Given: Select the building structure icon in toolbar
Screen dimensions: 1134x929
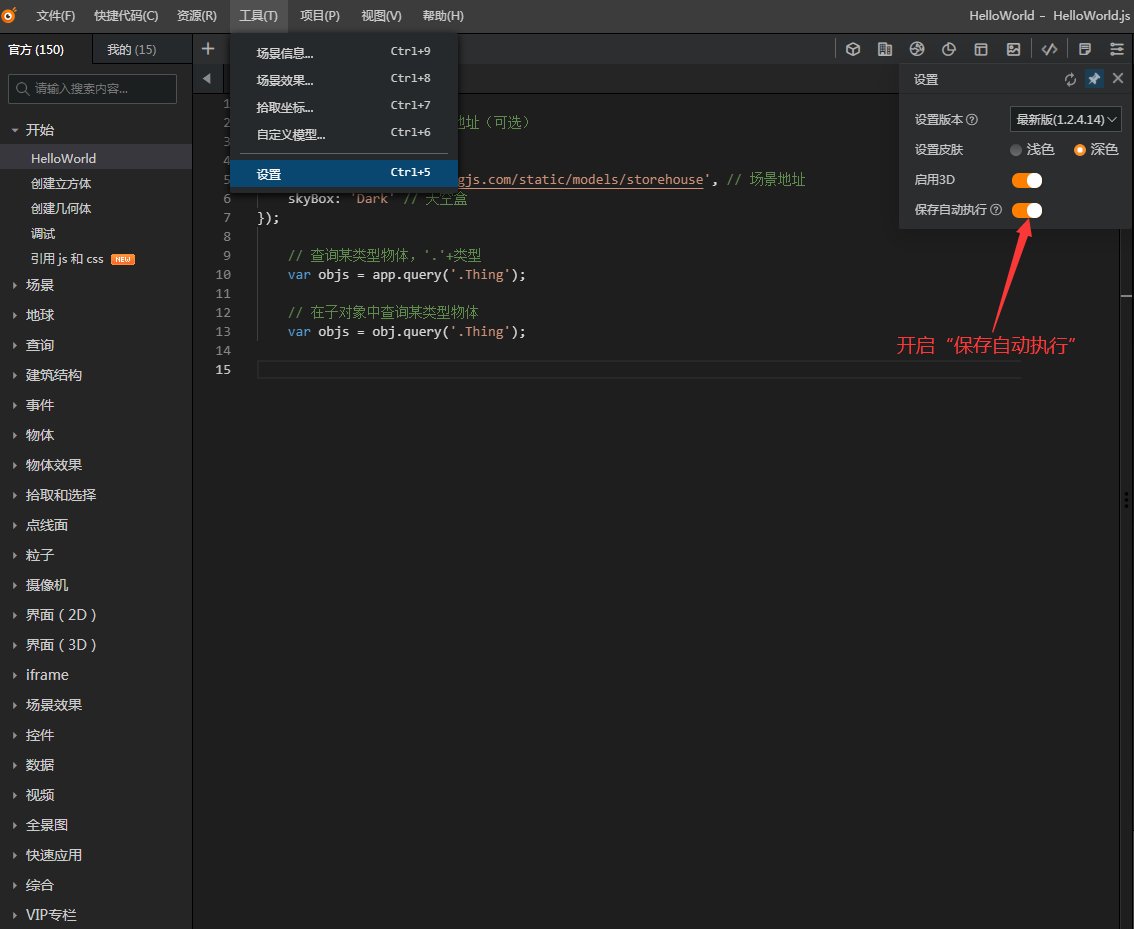Looking at the screenshot, I should click(885, 48).
